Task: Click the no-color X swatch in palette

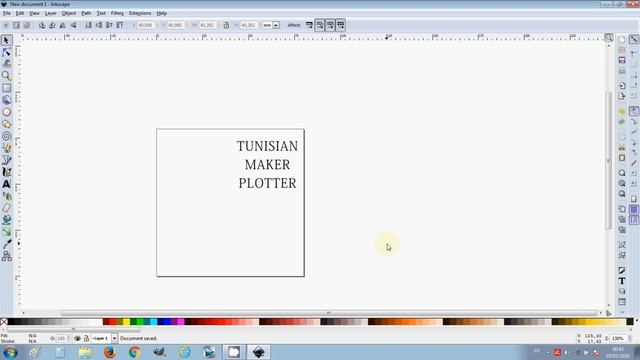Action: (4, 322)
